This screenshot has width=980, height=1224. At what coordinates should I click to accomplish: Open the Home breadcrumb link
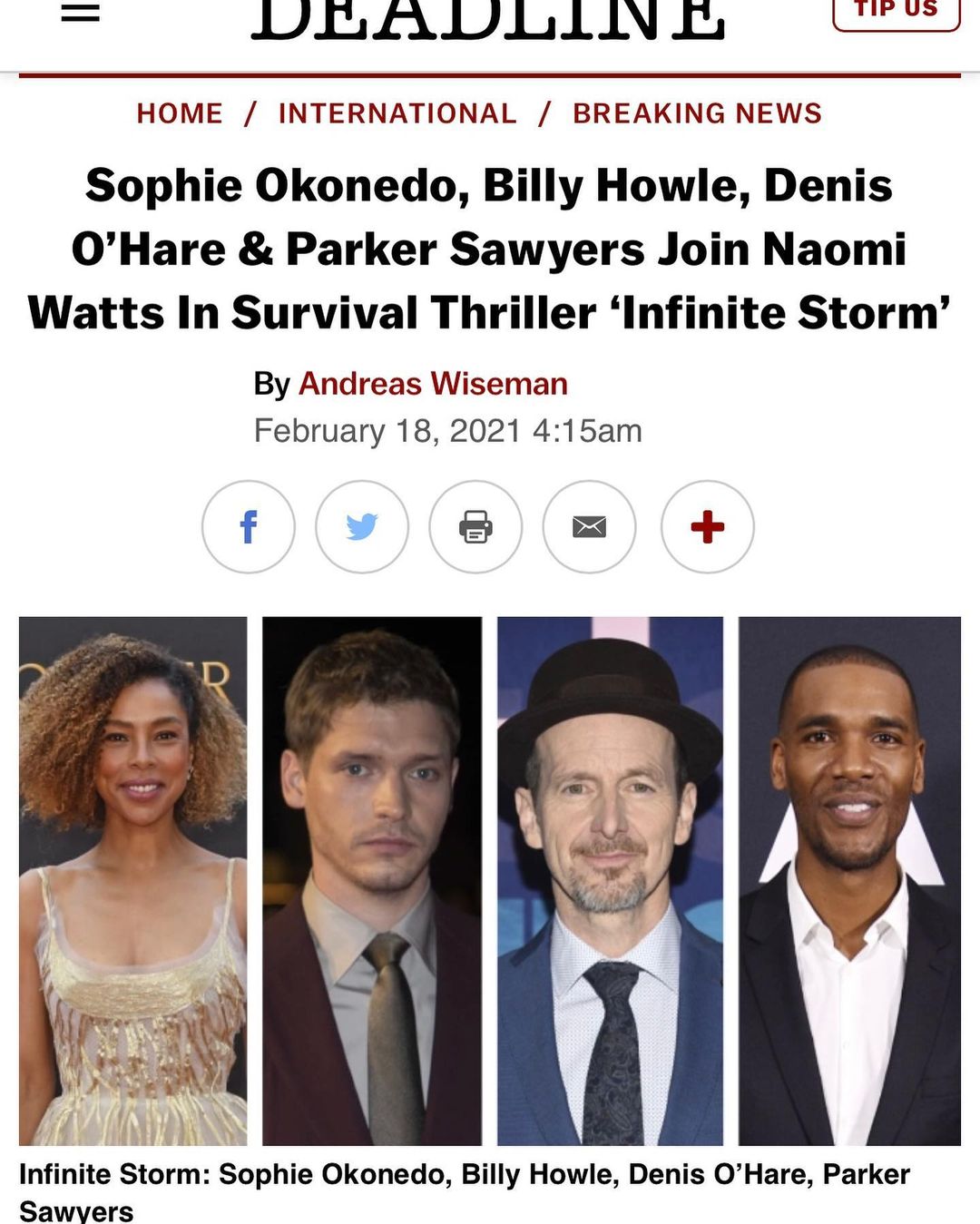[180, 113]
